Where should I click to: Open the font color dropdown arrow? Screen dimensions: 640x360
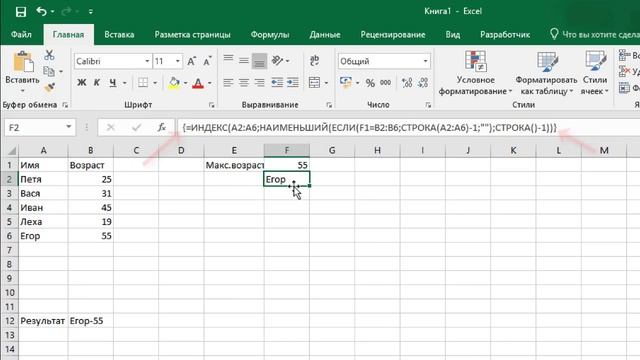pyautogui.click(x=210, y=83)
